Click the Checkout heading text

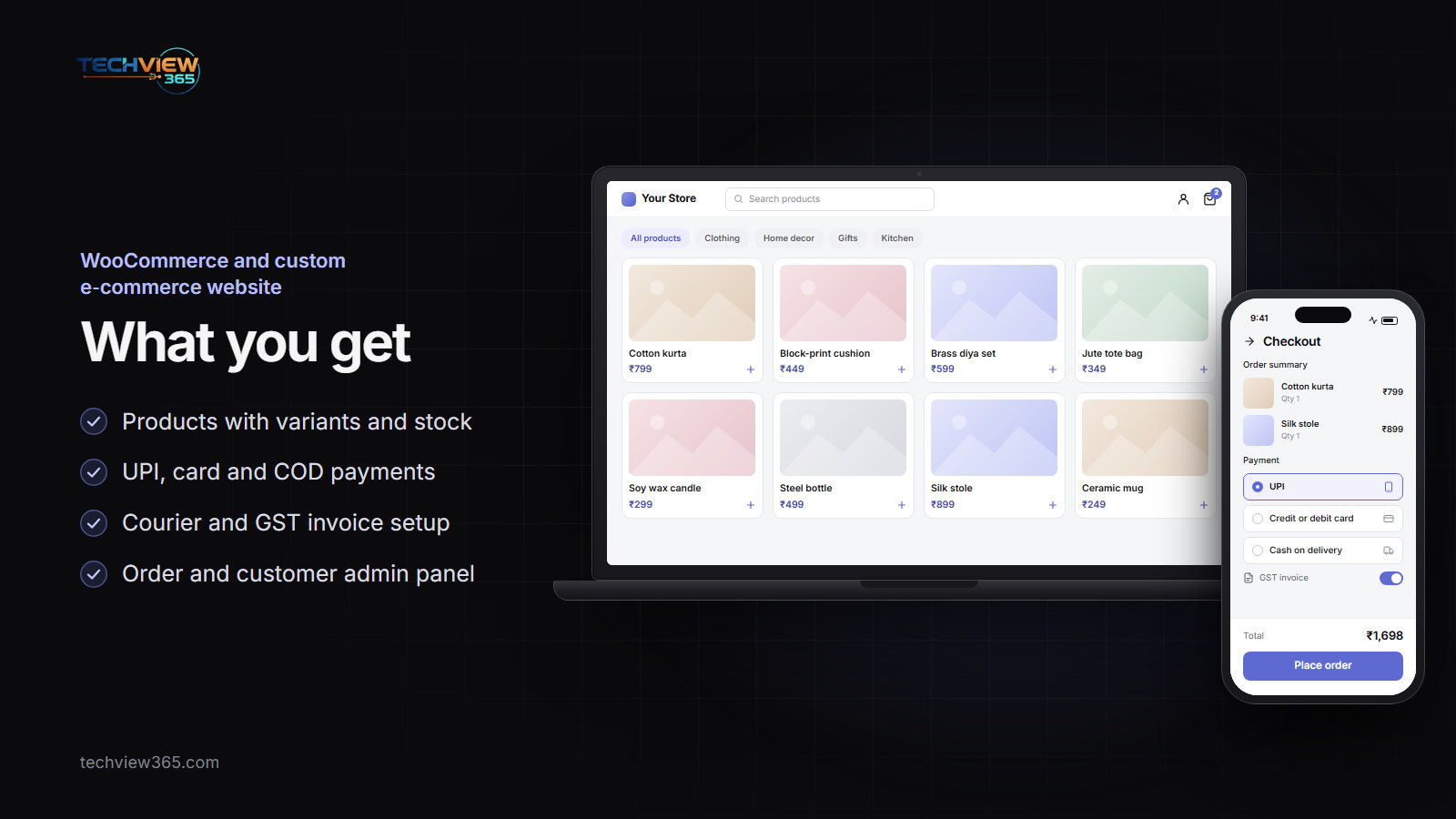(1291, 341)
